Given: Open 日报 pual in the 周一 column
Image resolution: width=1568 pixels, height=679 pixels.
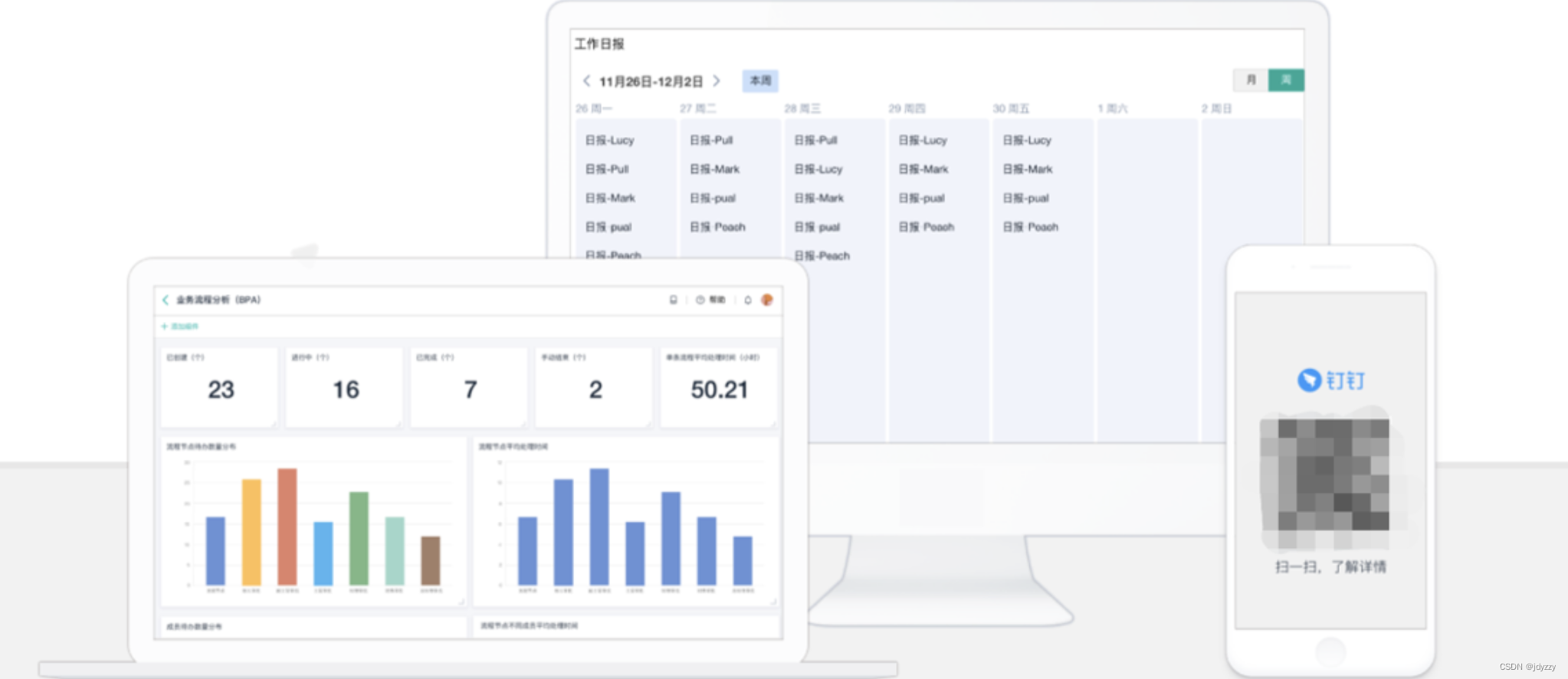Looking at the screenshot, I should (x=609, y=228).
